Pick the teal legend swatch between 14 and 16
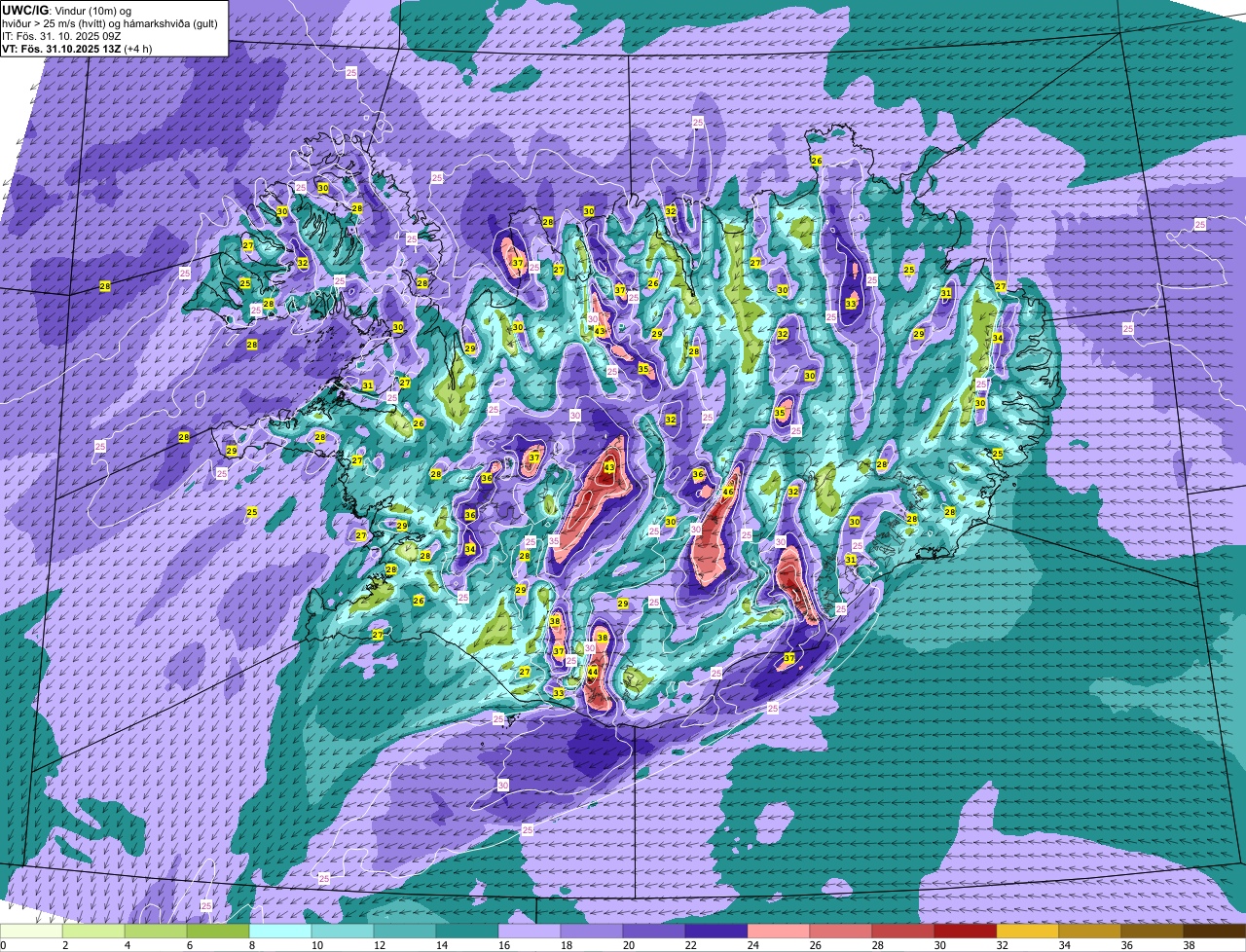The width and height of the screenshot is (1246, 952). point(467,931)
